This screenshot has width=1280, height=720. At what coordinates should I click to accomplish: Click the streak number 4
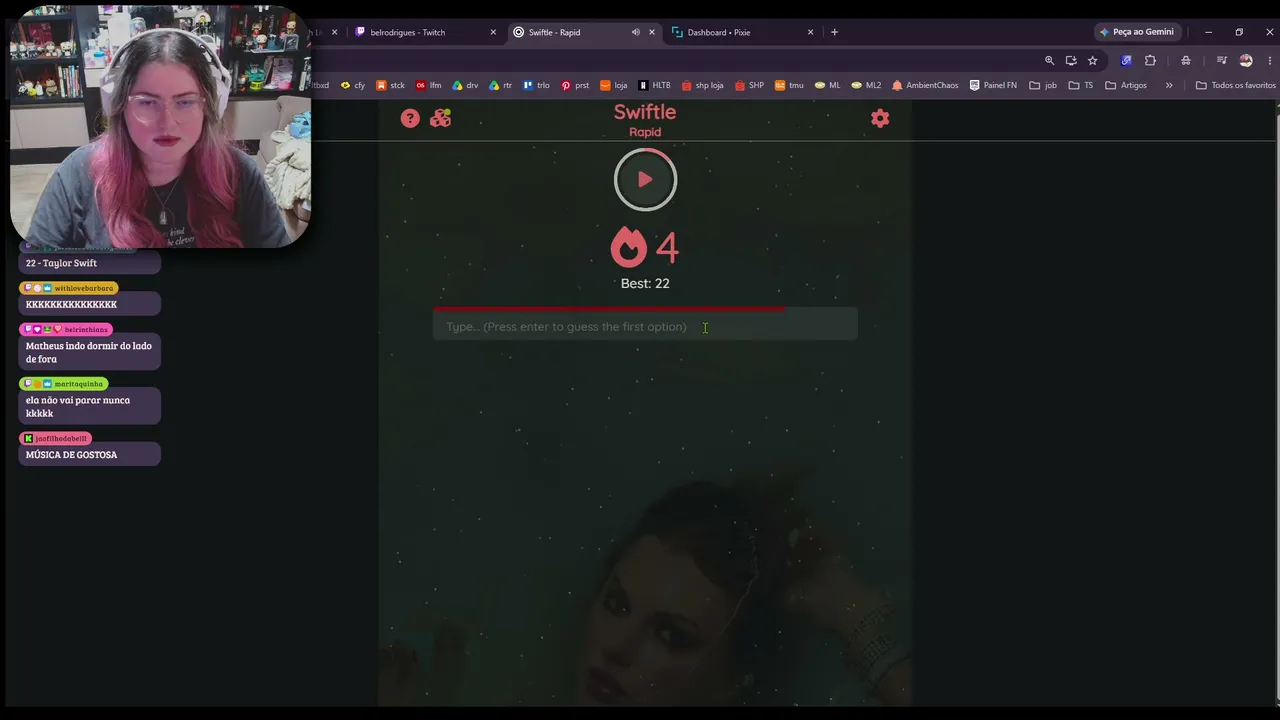click(x=667, y=248)
